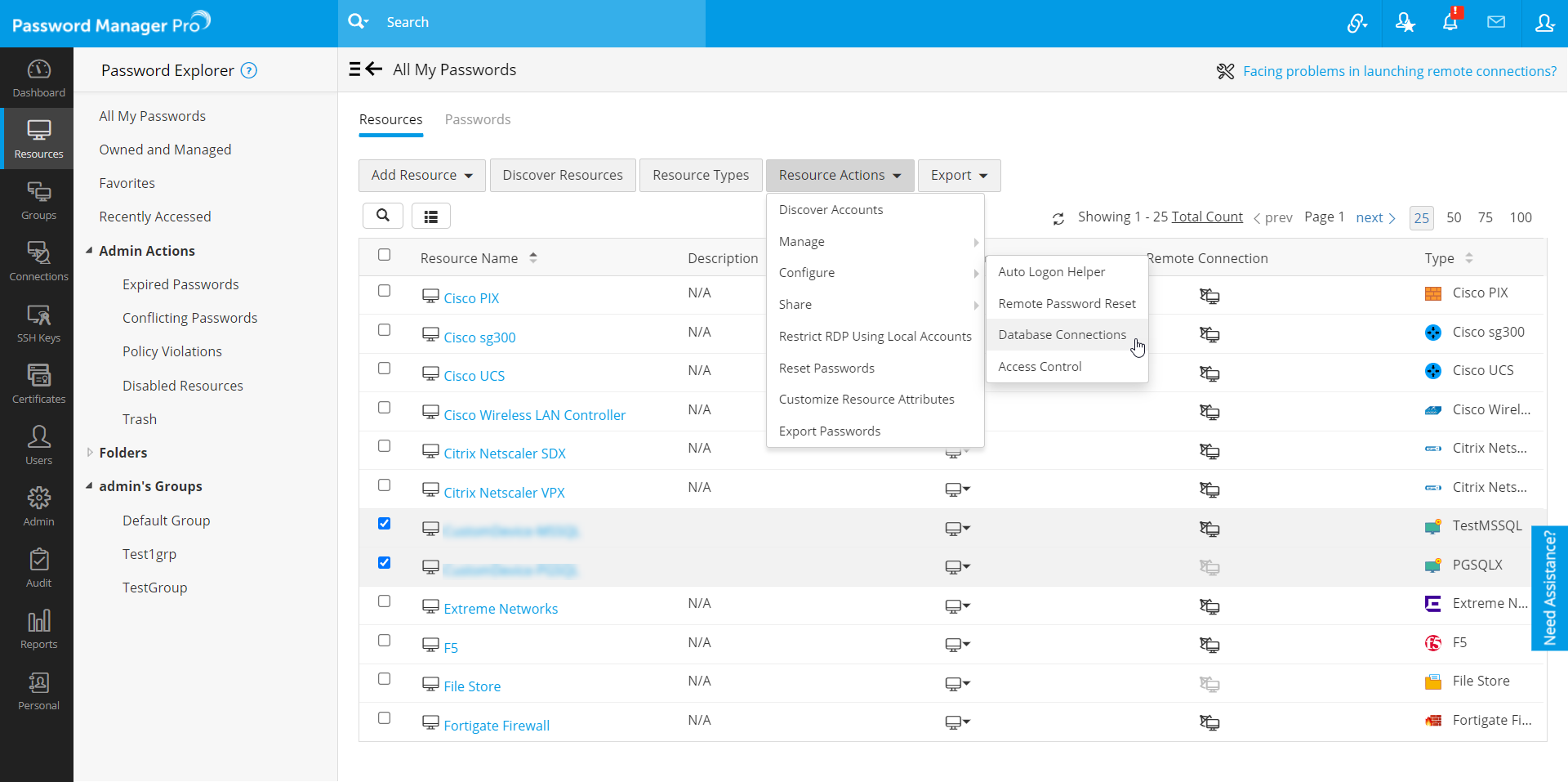This screenshot has width=1568, height=782.
Task: Check the Cisco PIX row checkbox
Action: pyautogui.click(x=384, y=291)
